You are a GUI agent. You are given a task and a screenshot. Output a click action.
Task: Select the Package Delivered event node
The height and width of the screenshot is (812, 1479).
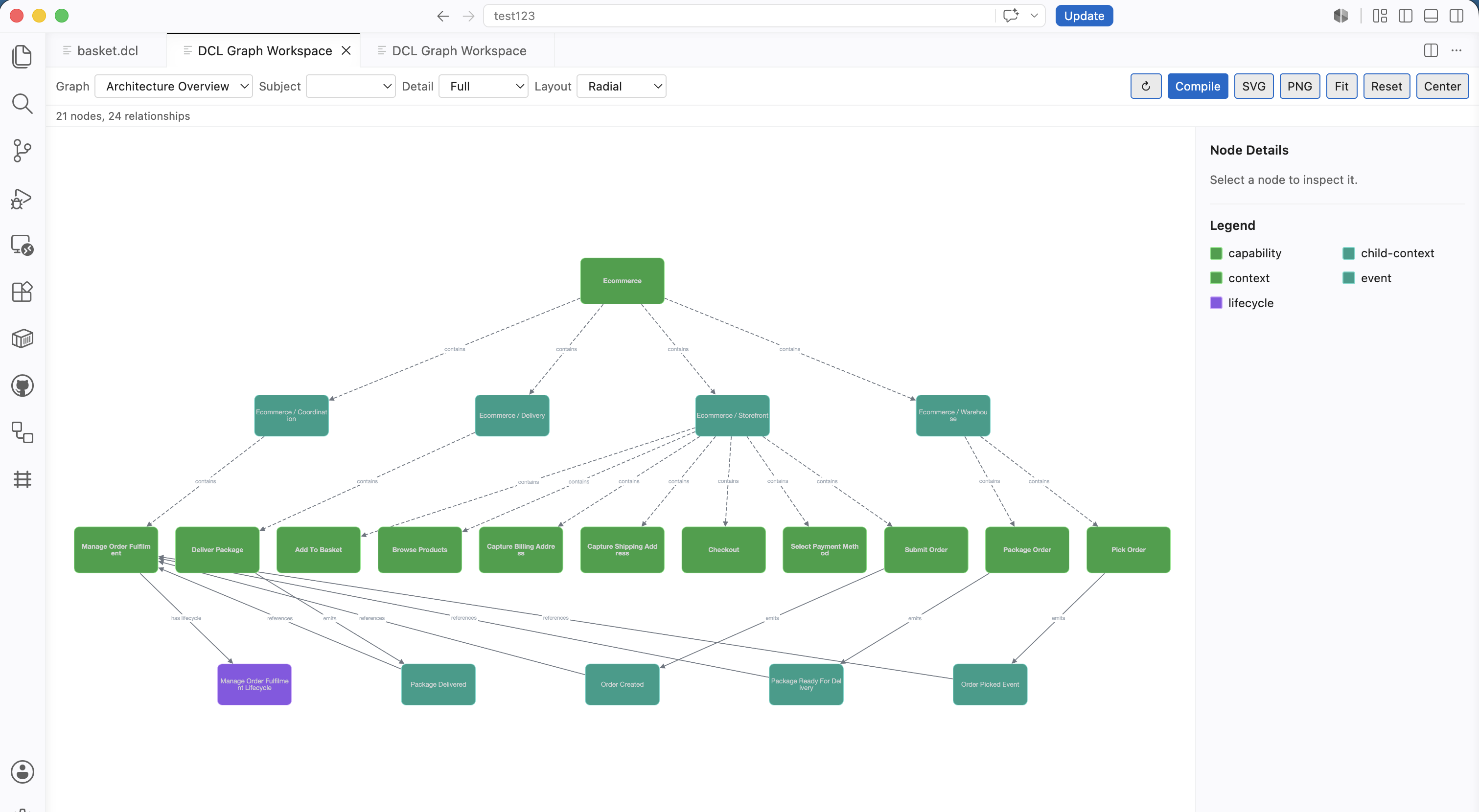[x=438, y=685]
